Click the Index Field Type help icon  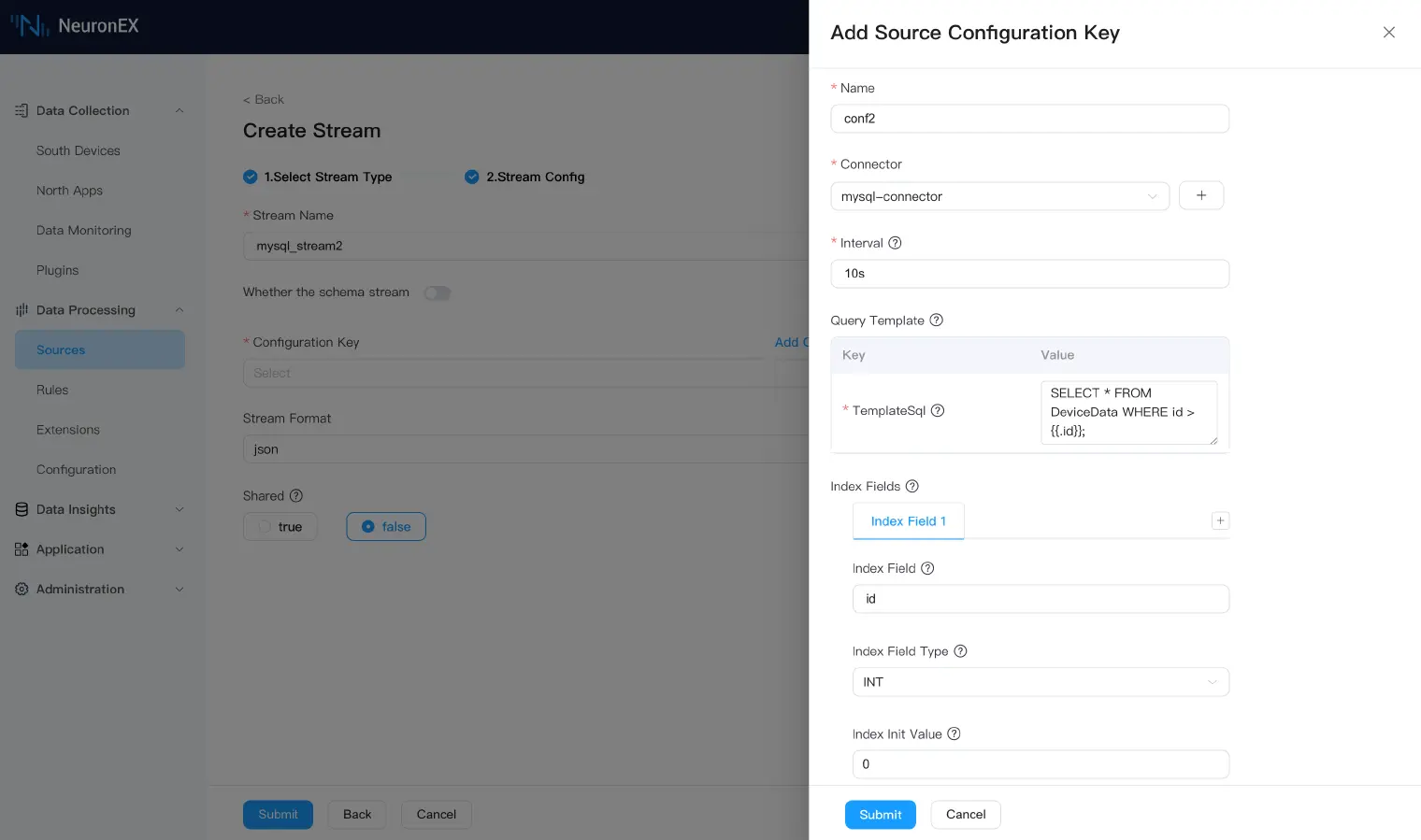pos(960,651)
